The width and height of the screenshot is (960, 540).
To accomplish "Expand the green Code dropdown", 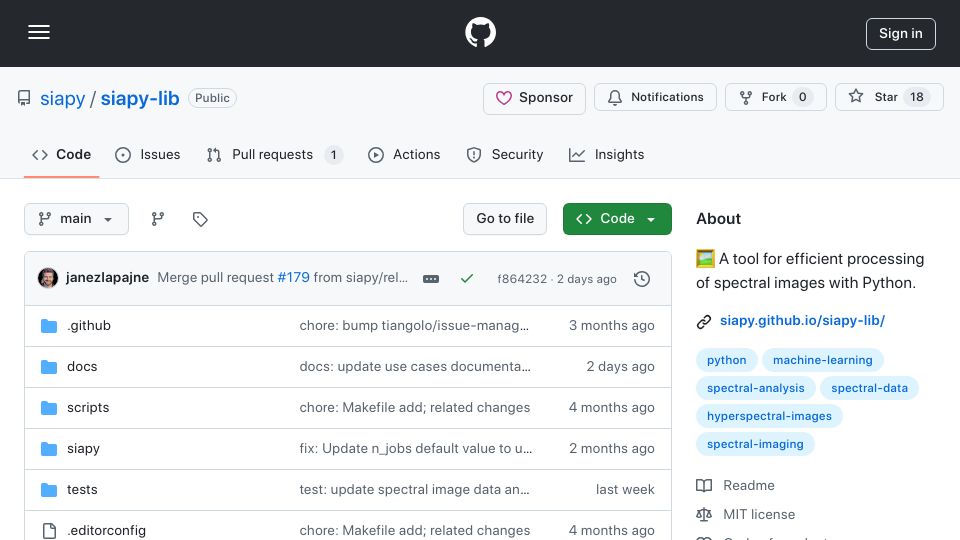I will (x=617, y=219).
